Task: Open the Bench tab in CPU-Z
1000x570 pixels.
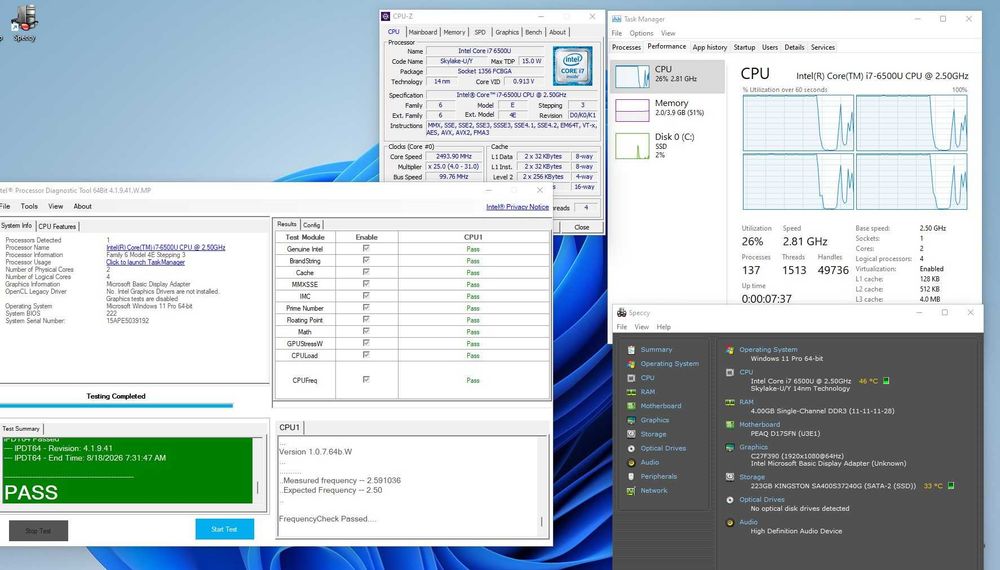Action: coord(534,32)
